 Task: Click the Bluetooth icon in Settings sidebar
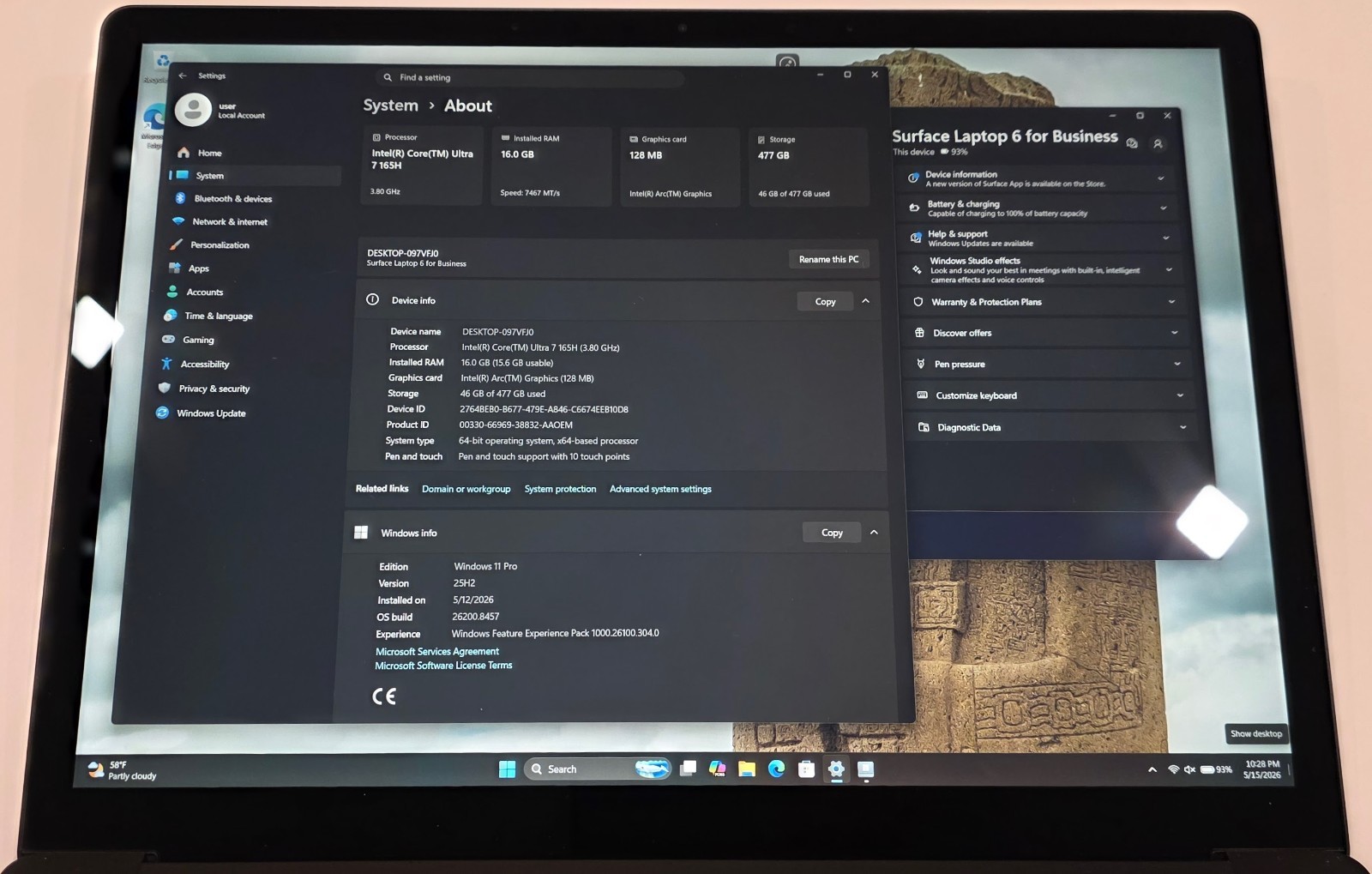point(180,198)
